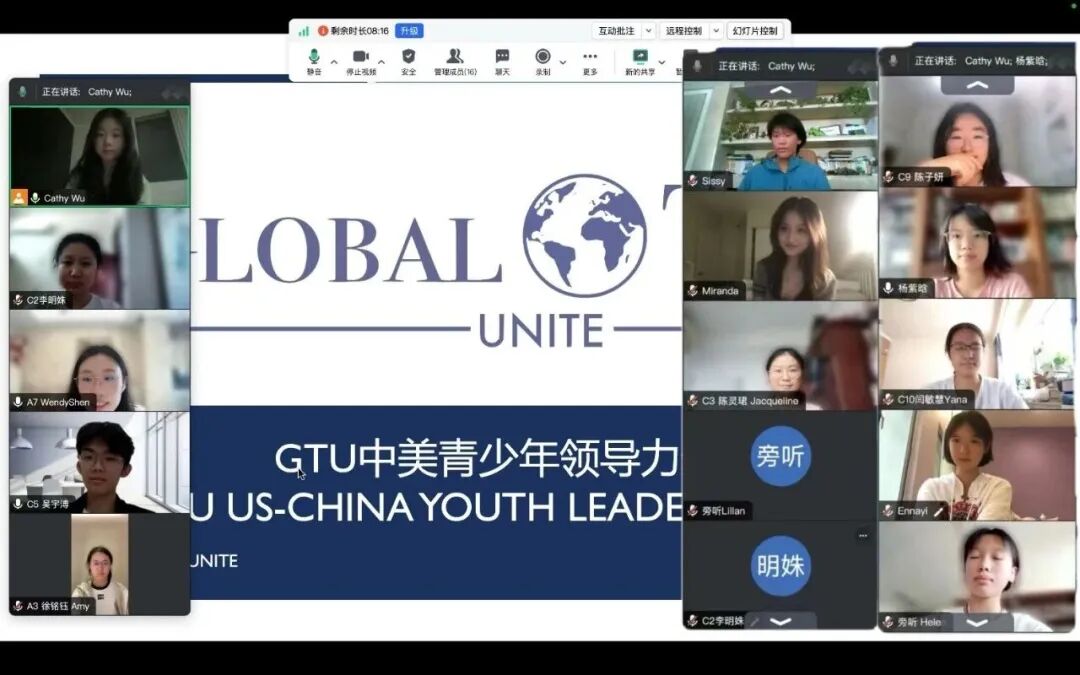This screenshot has width=1080, height=675.
Task: Select C3 陈灵珺 Jacqueline video tile
Action: coord(780,355)
